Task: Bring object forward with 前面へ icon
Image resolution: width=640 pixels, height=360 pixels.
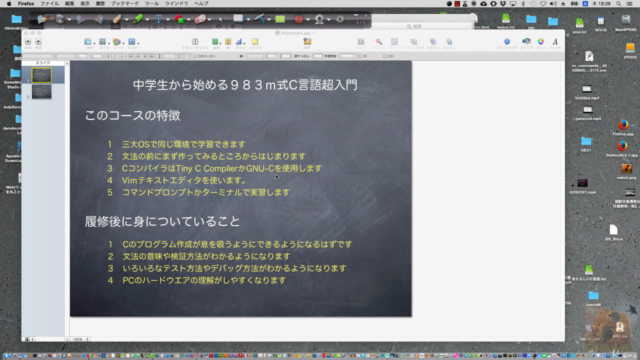Action: coord(433,42)
